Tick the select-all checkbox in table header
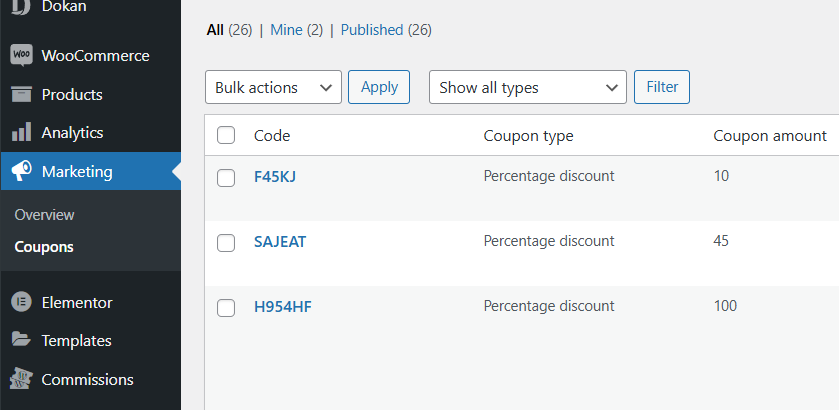The image size is (839, 410). pyautogui.click(x=226, y=136)
